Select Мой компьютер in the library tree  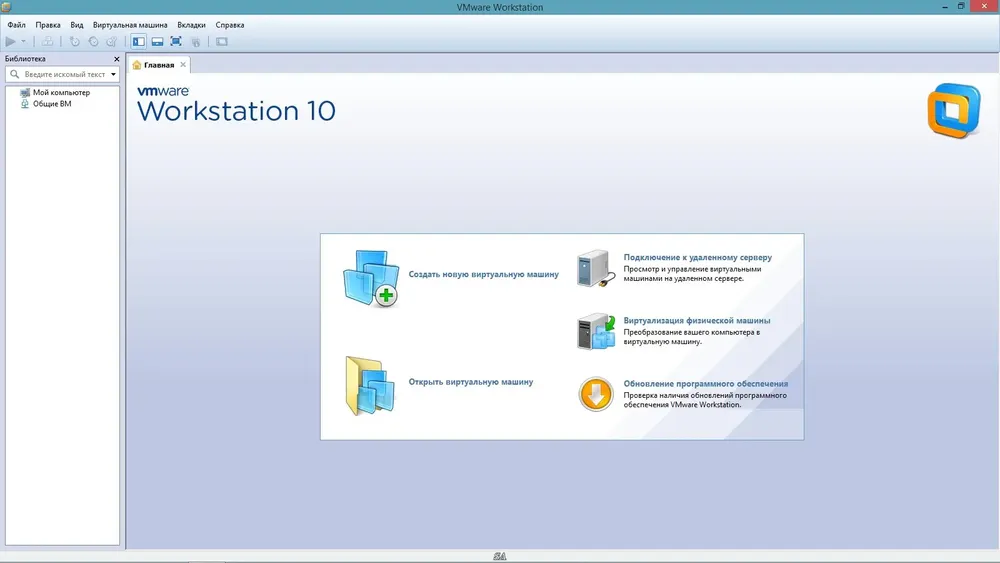(x=61, y=92)
